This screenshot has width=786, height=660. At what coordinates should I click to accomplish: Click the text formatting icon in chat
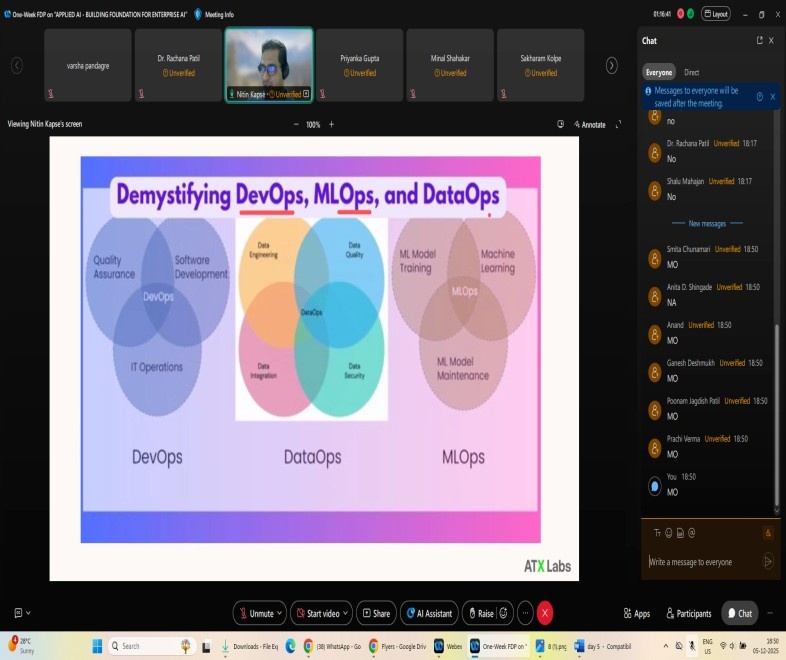click(657, 533)
